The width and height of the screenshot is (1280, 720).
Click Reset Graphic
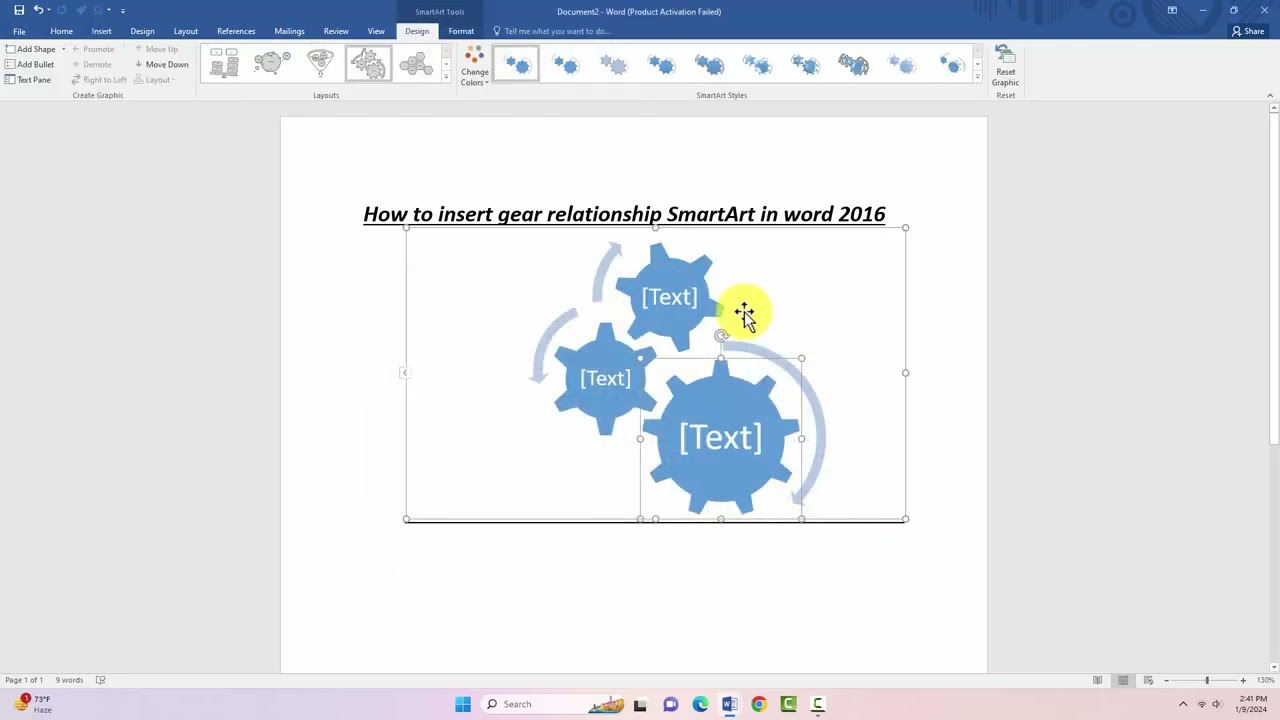coord(1005,66)
